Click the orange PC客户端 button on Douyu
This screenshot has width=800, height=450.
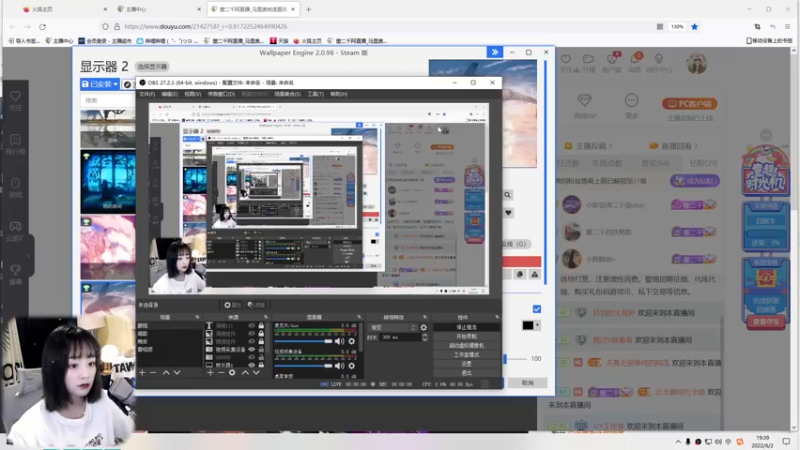[x=690, y=104]
